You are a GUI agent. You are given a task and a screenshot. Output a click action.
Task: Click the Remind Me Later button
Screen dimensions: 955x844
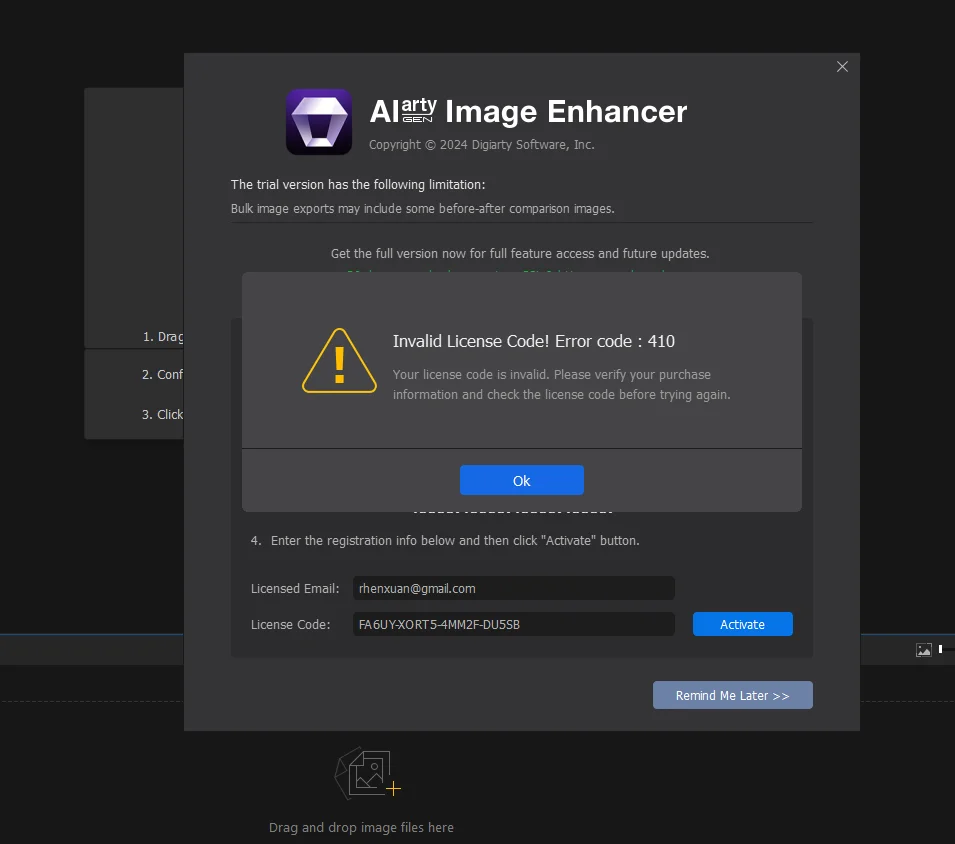[x=733, y=695]
